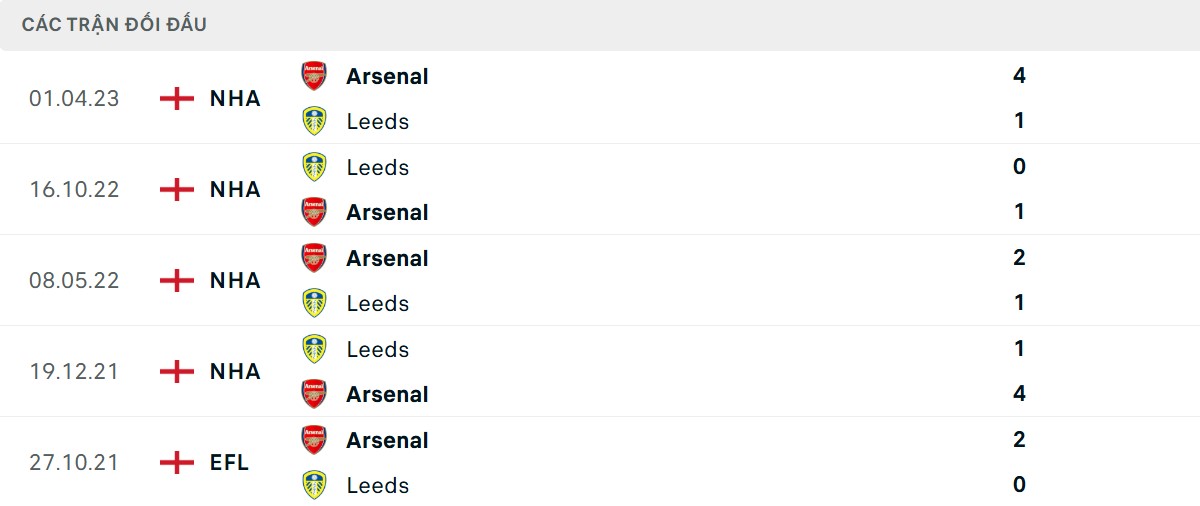
Task: Click Arsenal crest in 01.04.23 match
Action: [x=314, y=76]
